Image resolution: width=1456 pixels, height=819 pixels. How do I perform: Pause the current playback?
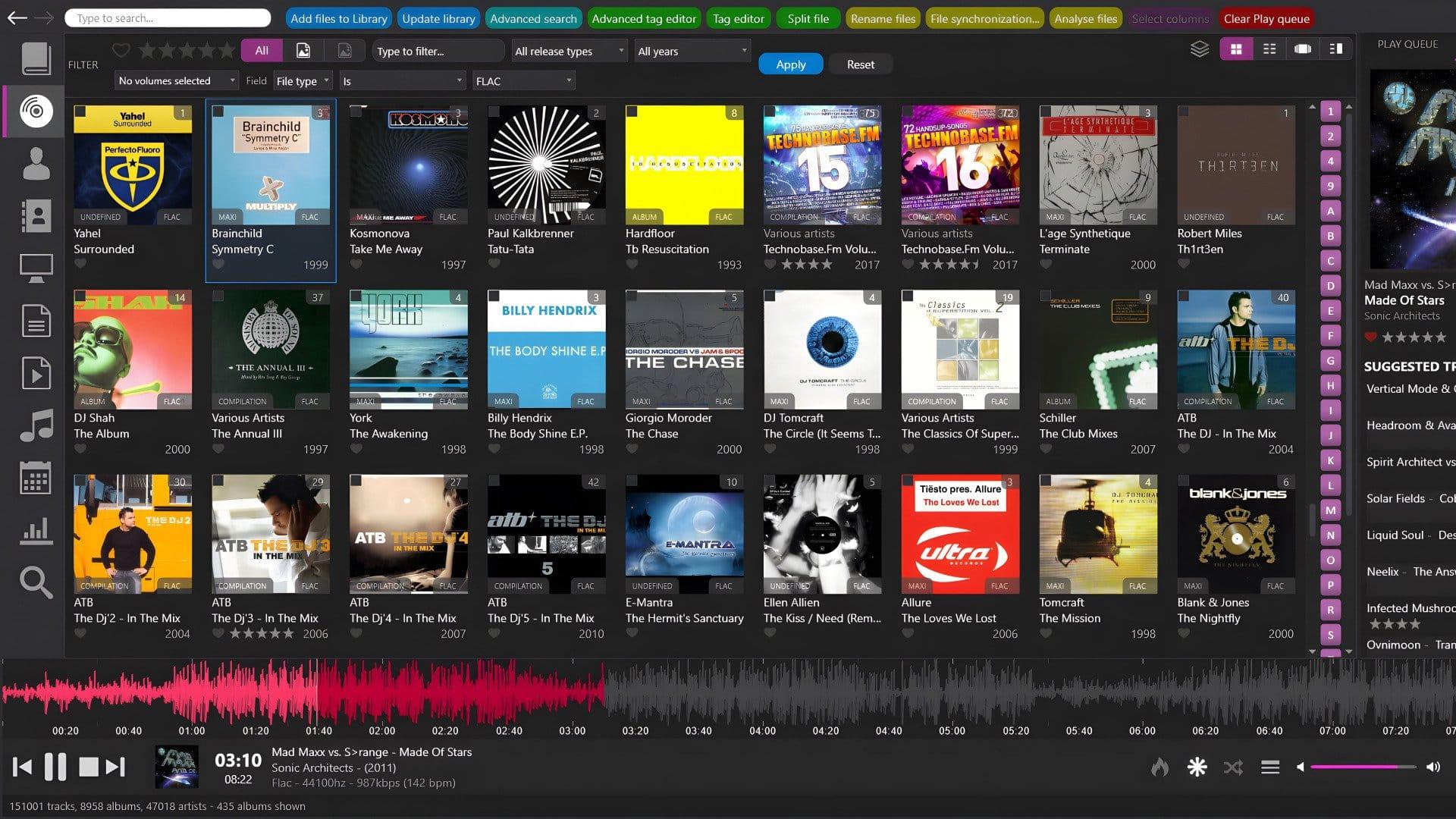click(x=55, y=767)
